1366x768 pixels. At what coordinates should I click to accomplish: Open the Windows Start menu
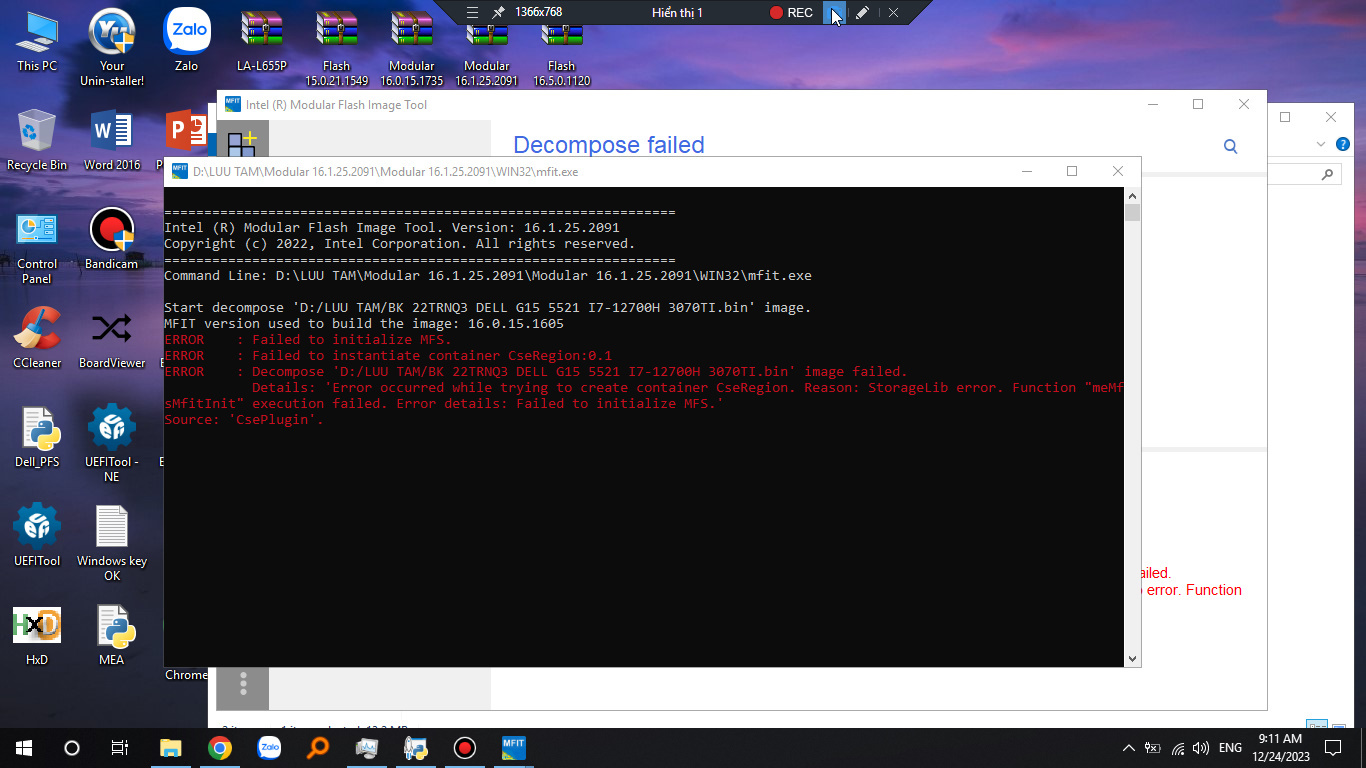pos(24,747)
